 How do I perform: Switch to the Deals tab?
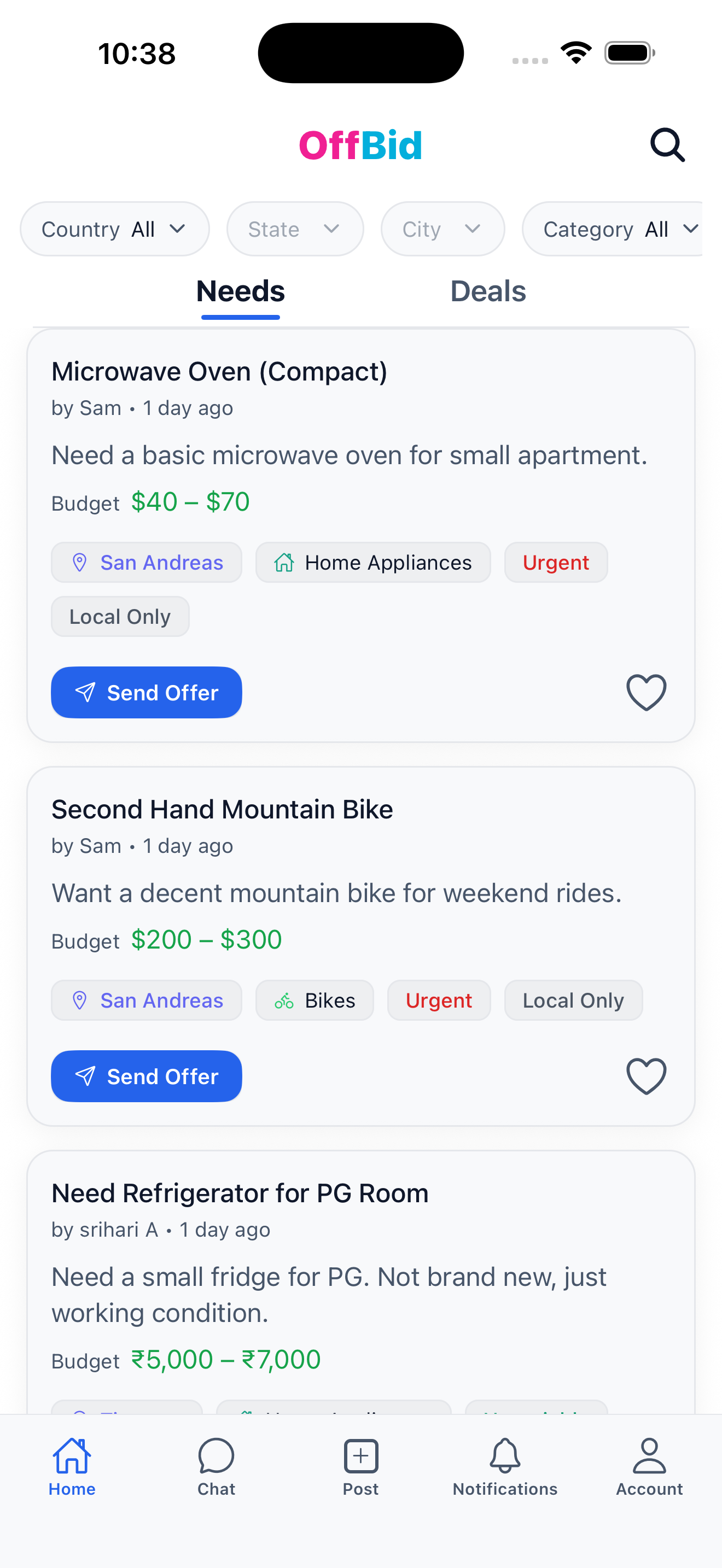coord(488,291)
